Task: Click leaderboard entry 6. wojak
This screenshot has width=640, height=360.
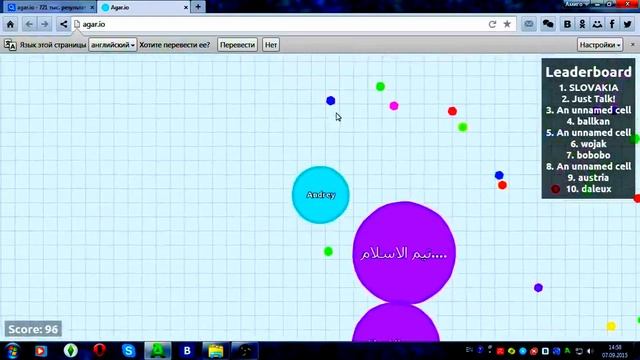Action: (588, 144)
